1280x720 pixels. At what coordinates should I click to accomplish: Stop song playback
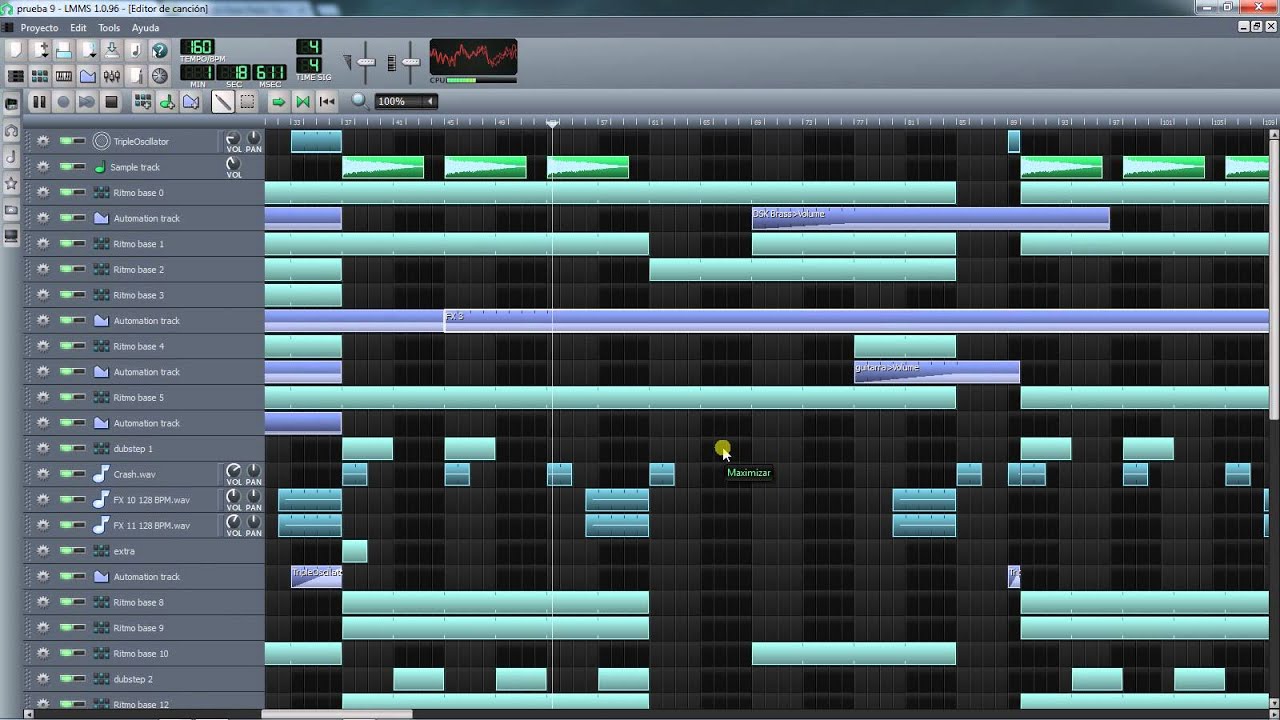(x=111, y=101)
